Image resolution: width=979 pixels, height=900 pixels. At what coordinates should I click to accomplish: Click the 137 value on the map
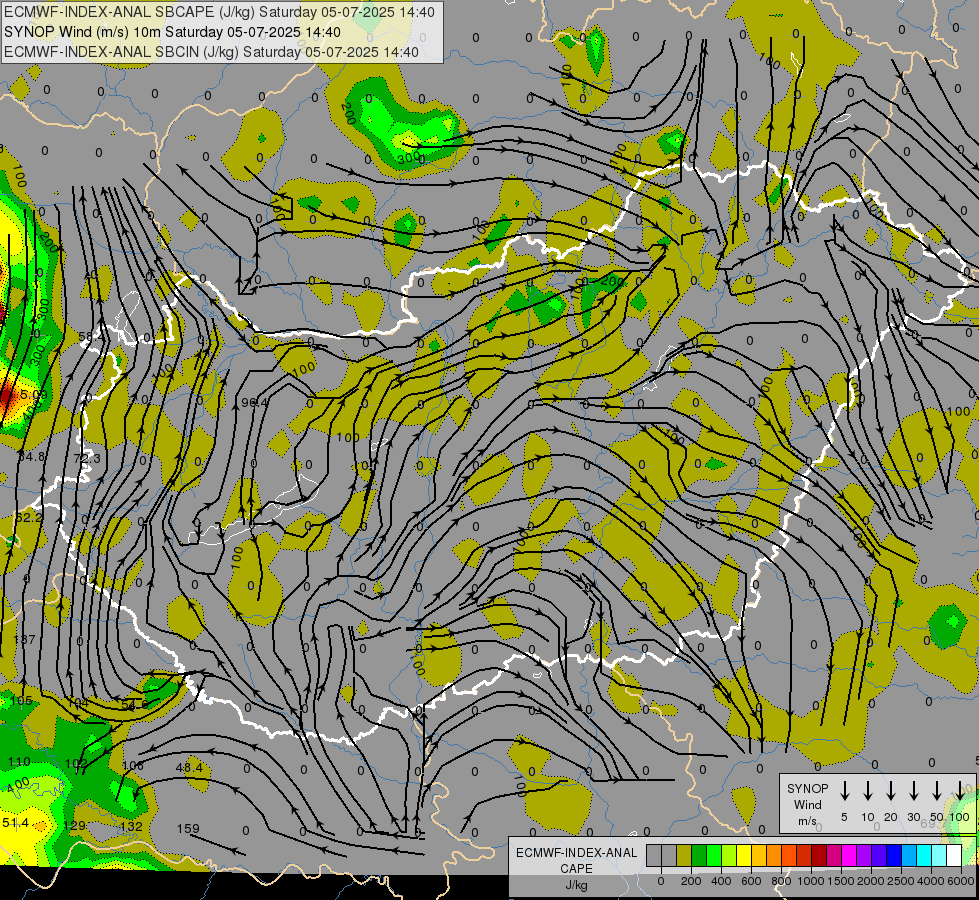(x=24, y=640)
